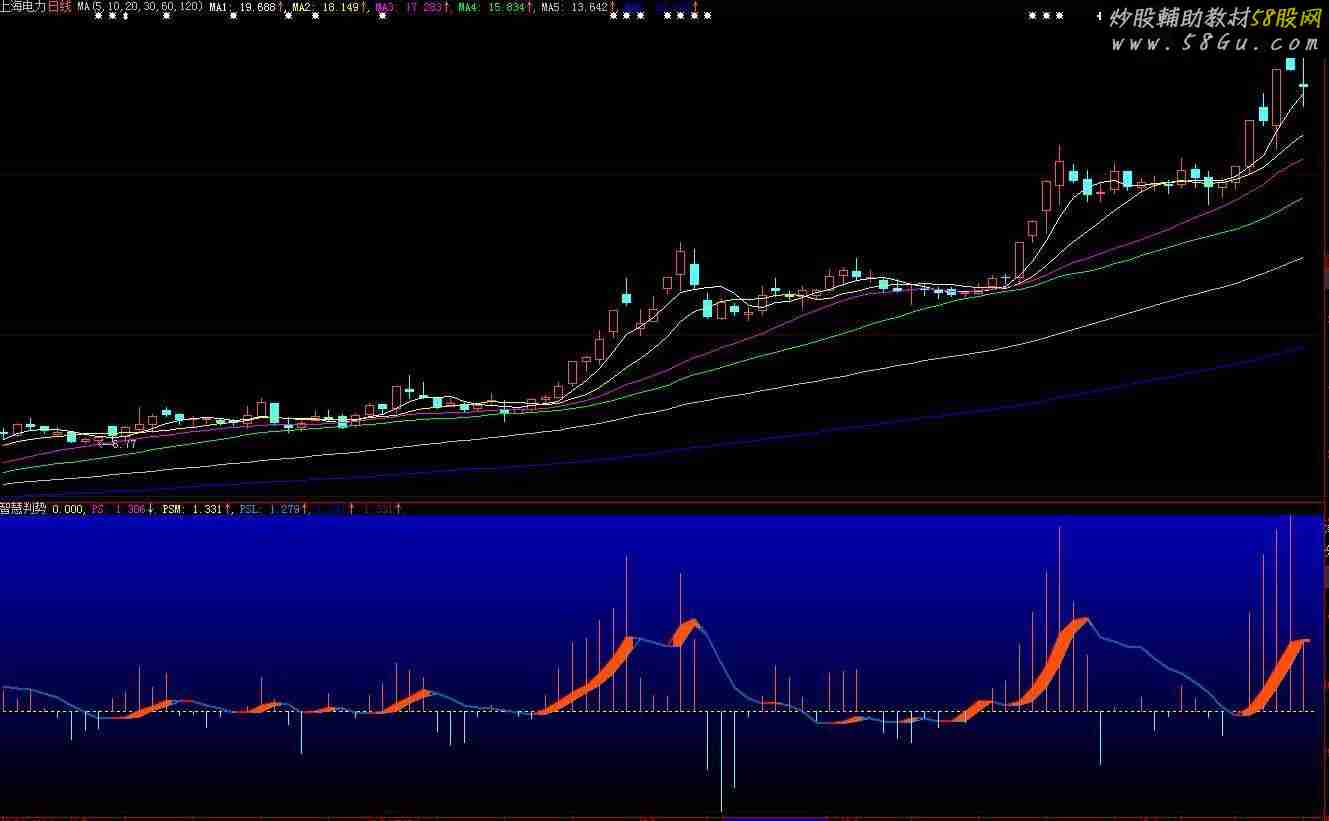Click the 智慧判势 indicator name
Viewport: 1329px width, 821px height.
(23, 508)
